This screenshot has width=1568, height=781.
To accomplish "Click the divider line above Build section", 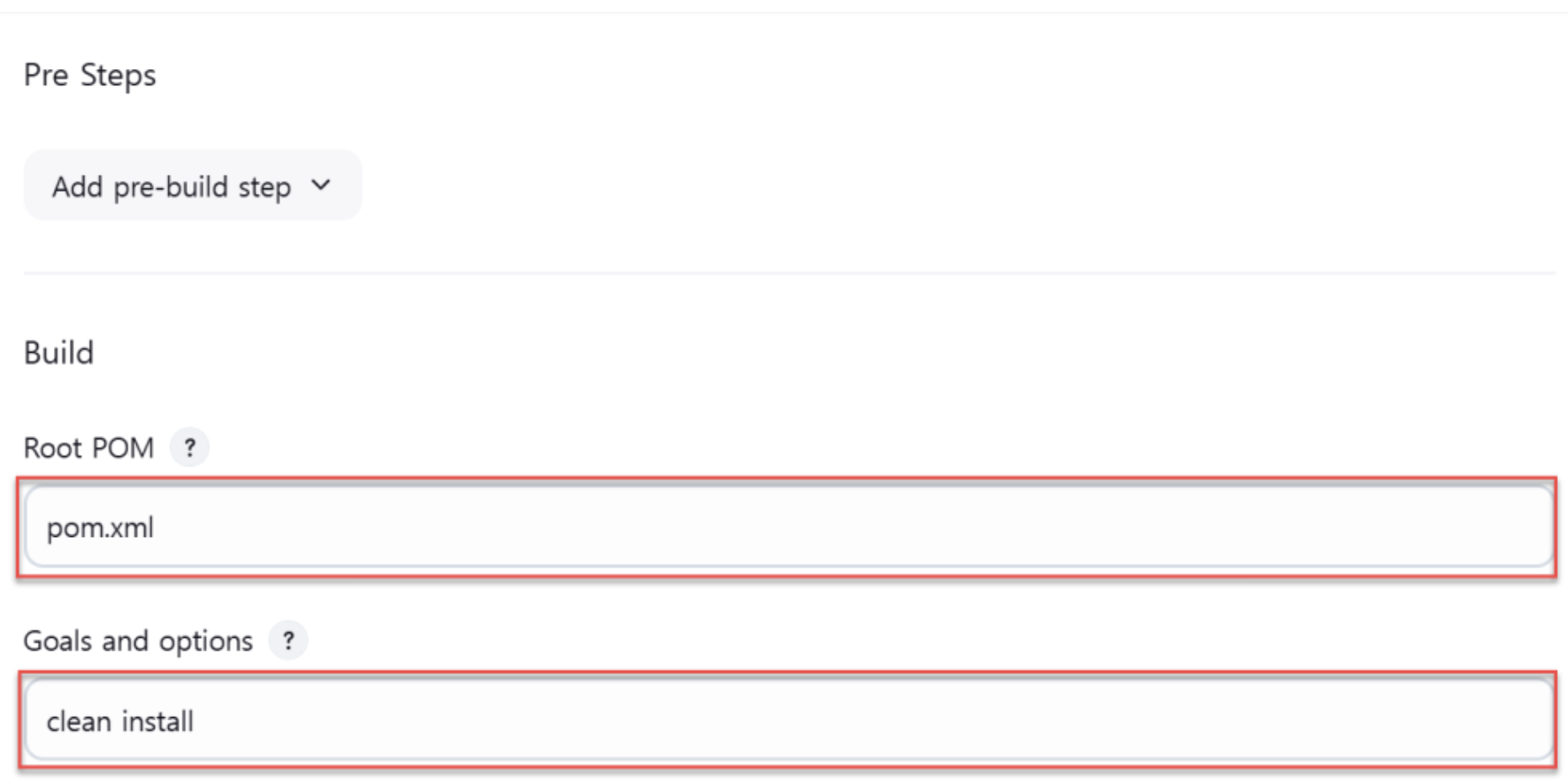I will pos(788,273).
